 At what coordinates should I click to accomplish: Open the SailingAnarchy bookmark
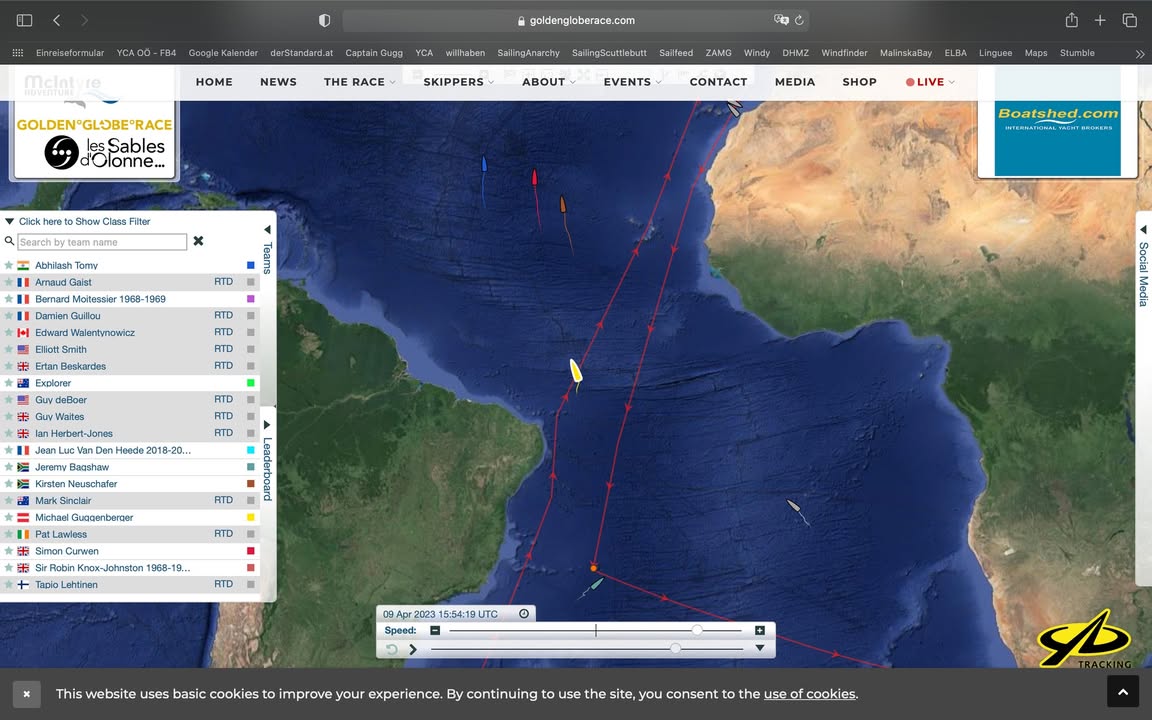pyautogui.click(x=528, y=53)
